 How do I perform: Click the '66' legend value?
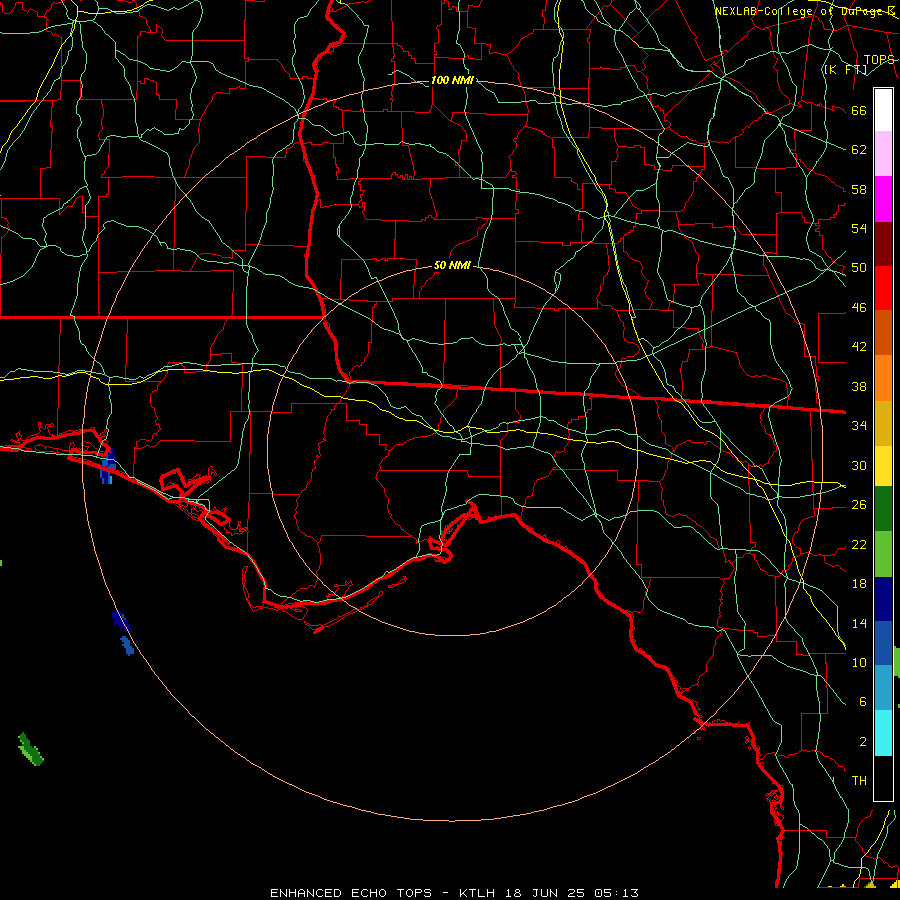(x=859, y=111)
